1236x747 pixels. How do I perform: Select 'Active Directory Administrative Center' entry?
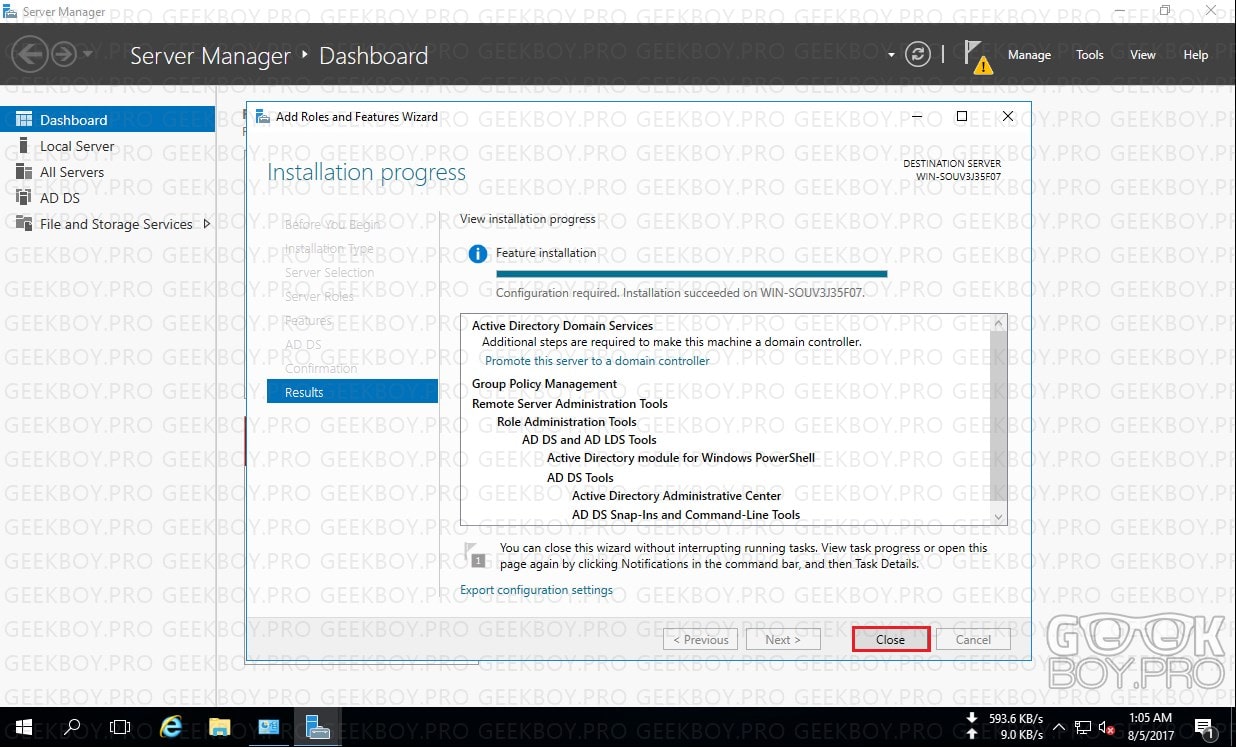(676, 496)
